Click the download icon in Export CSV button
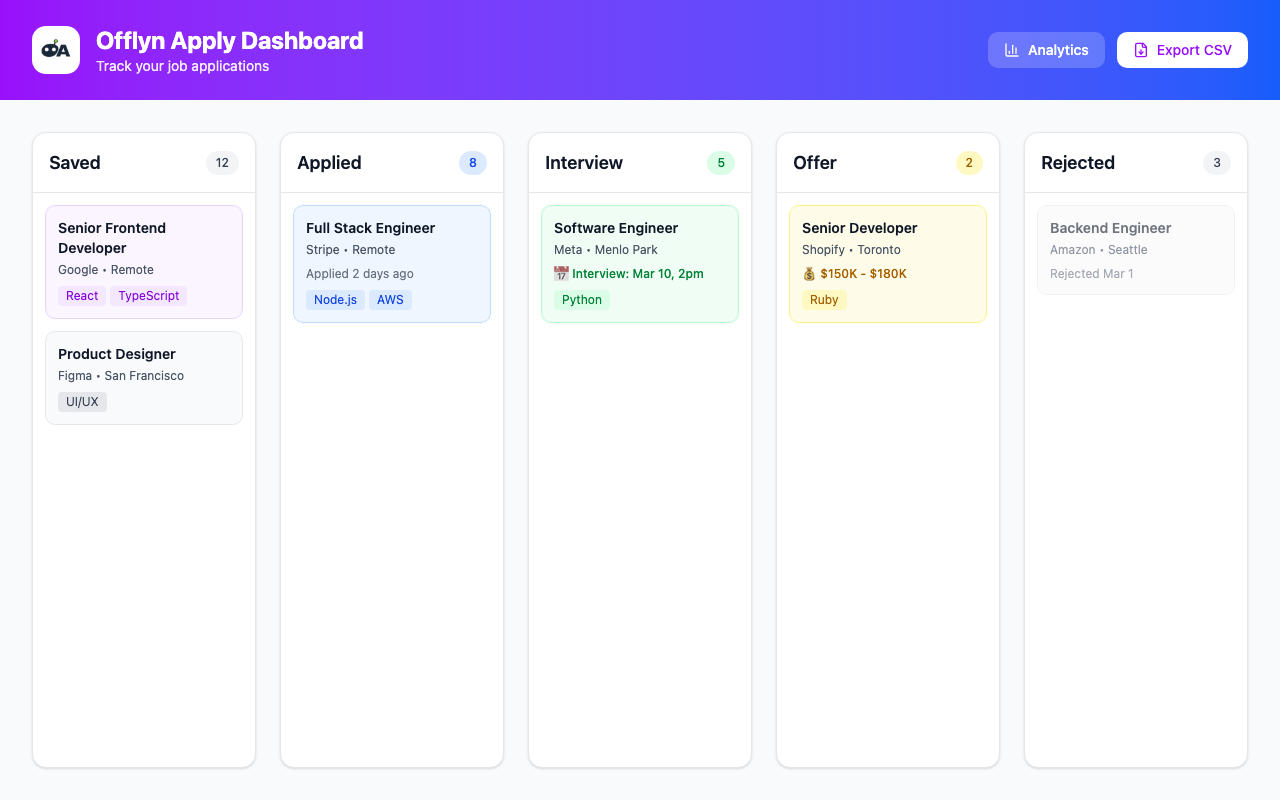1280x800 pixels. 1141,49
